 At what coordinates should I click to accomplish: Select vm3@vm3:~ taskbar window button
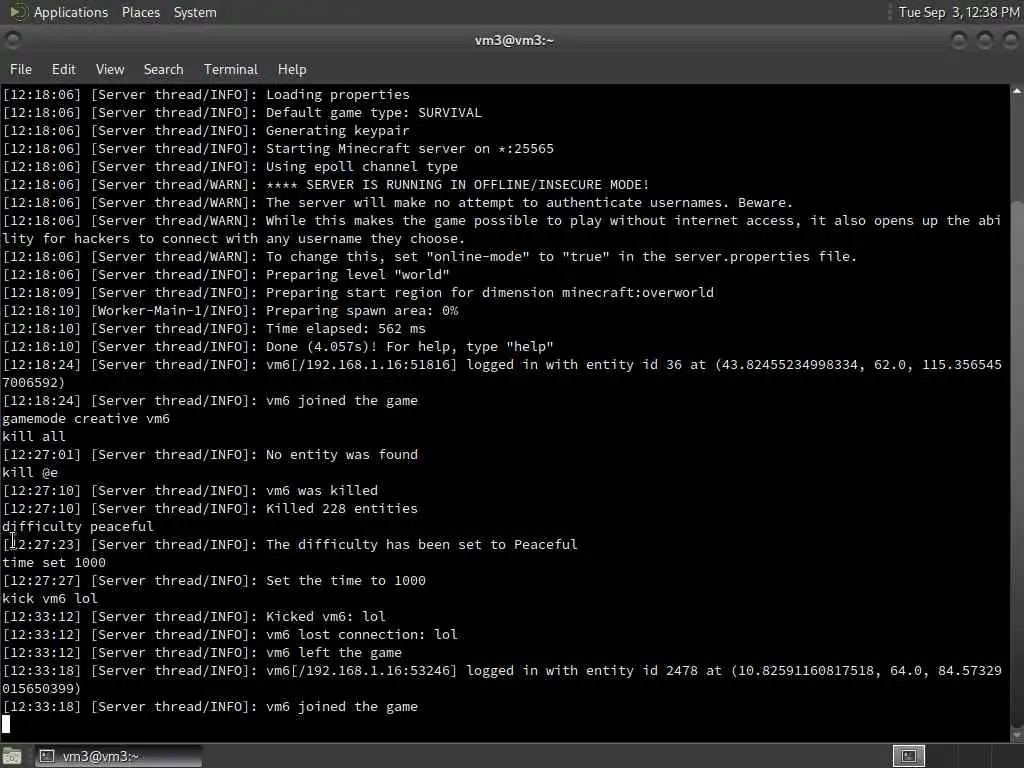(x=118, y=756)
